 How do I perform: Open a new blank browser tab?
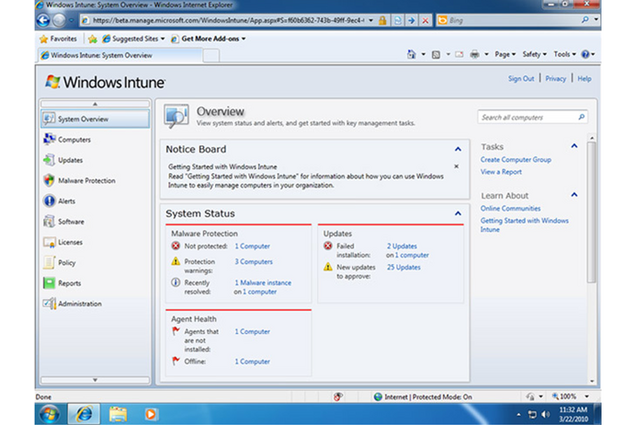pos(211,55)
